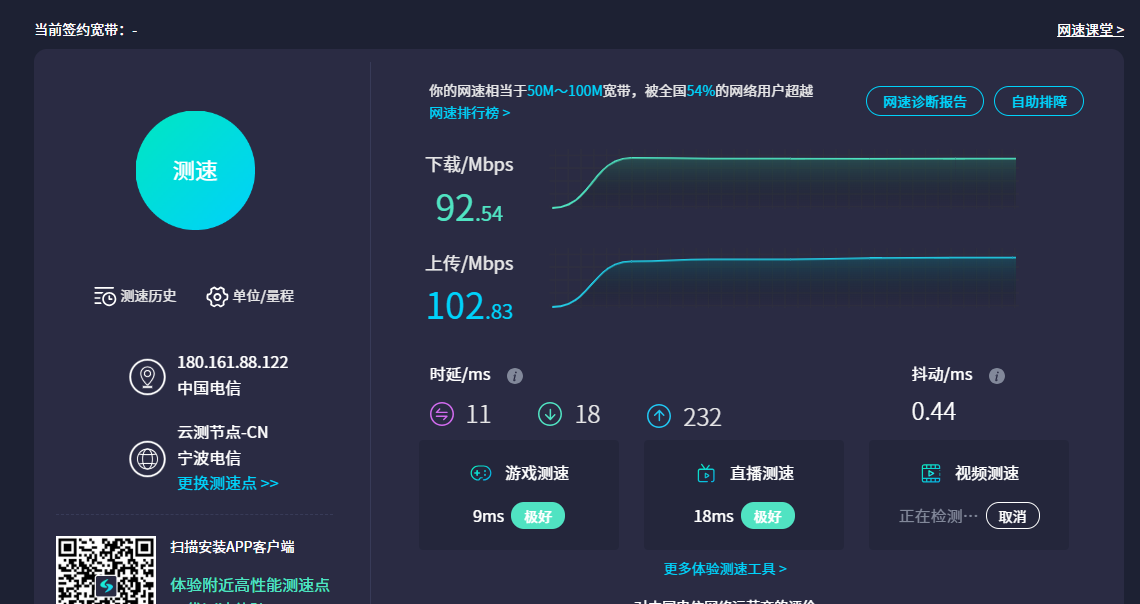Click the upload speed graph
Viewport: 1140px width, 604px height.
coord(783,280)
